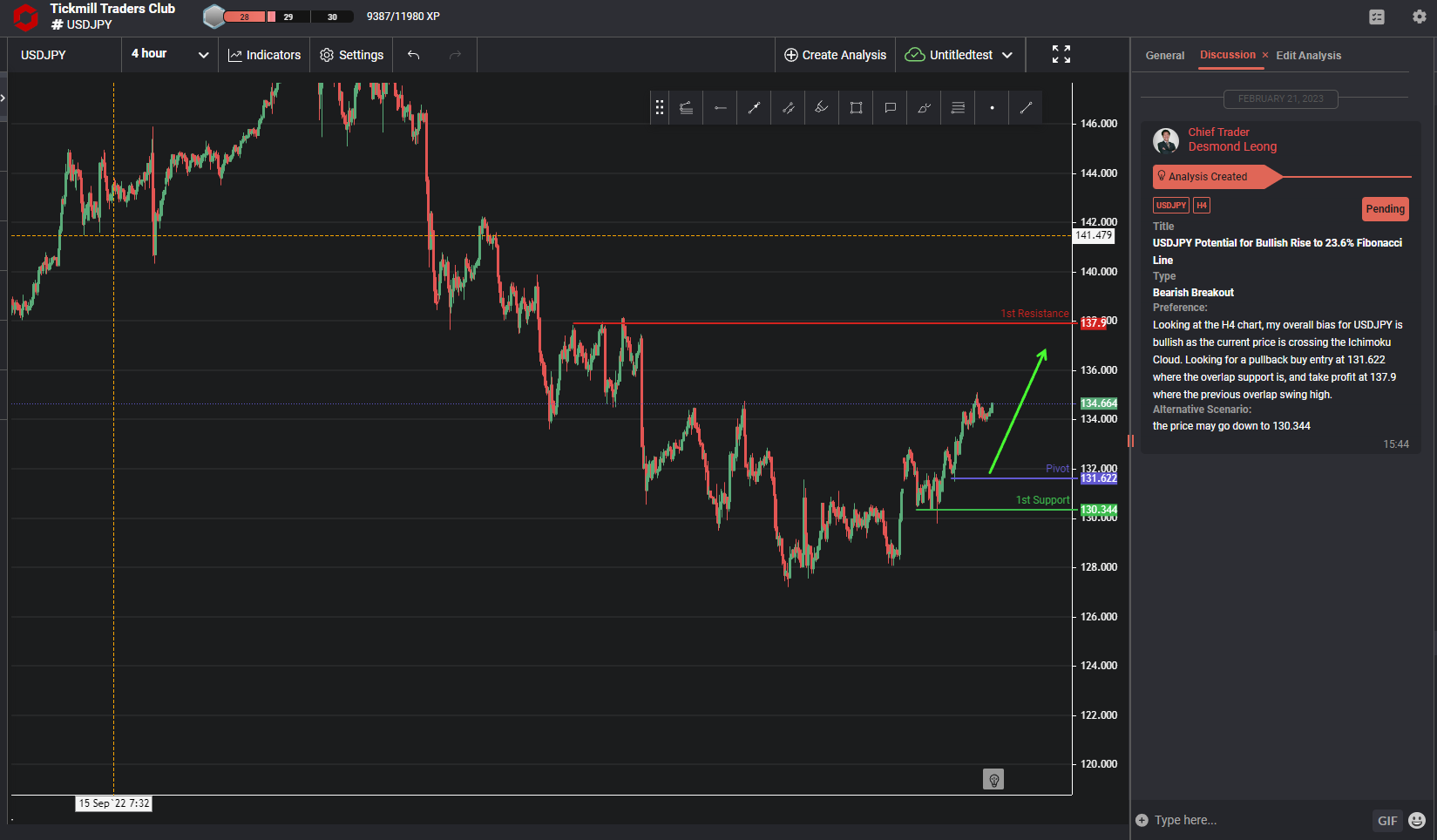This screenshot has height=840, width=1437.
Task: Select the parallel channel drawing tool
Action: pos(788,107)
